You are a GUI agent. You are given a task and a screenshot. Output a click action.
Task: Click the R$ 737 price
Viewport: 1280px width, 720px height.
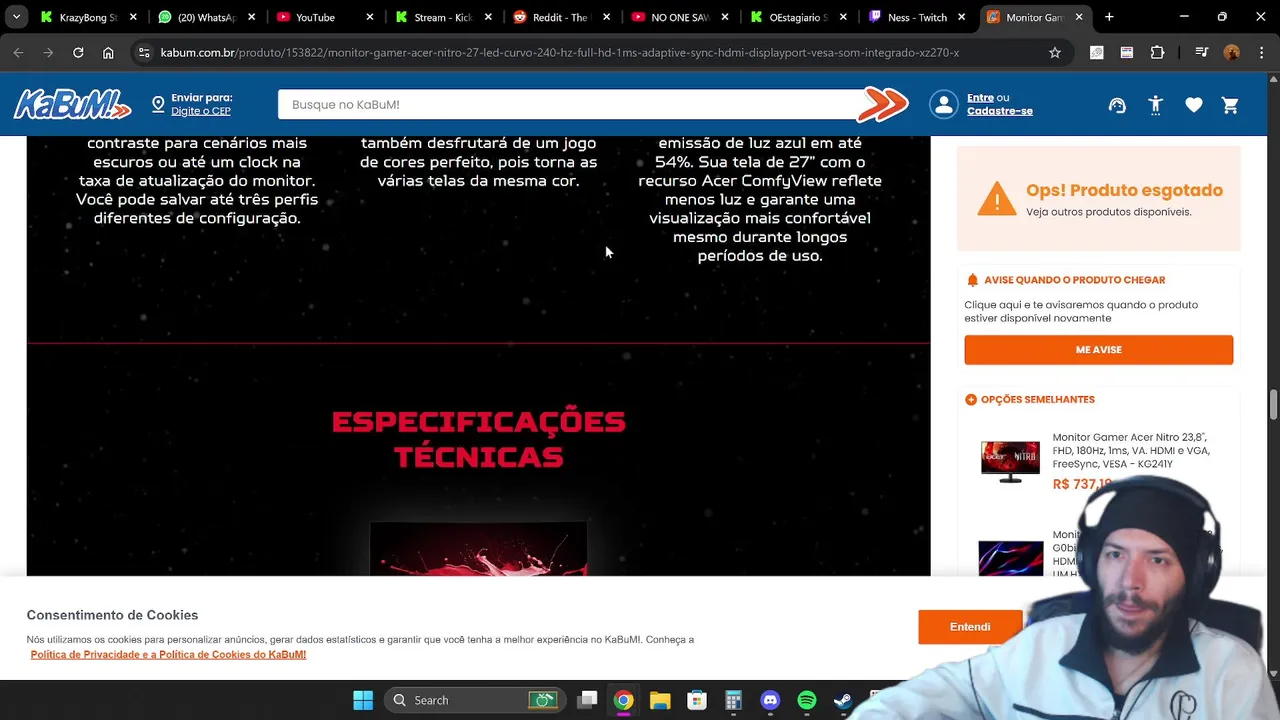(x=1082, y=484)
